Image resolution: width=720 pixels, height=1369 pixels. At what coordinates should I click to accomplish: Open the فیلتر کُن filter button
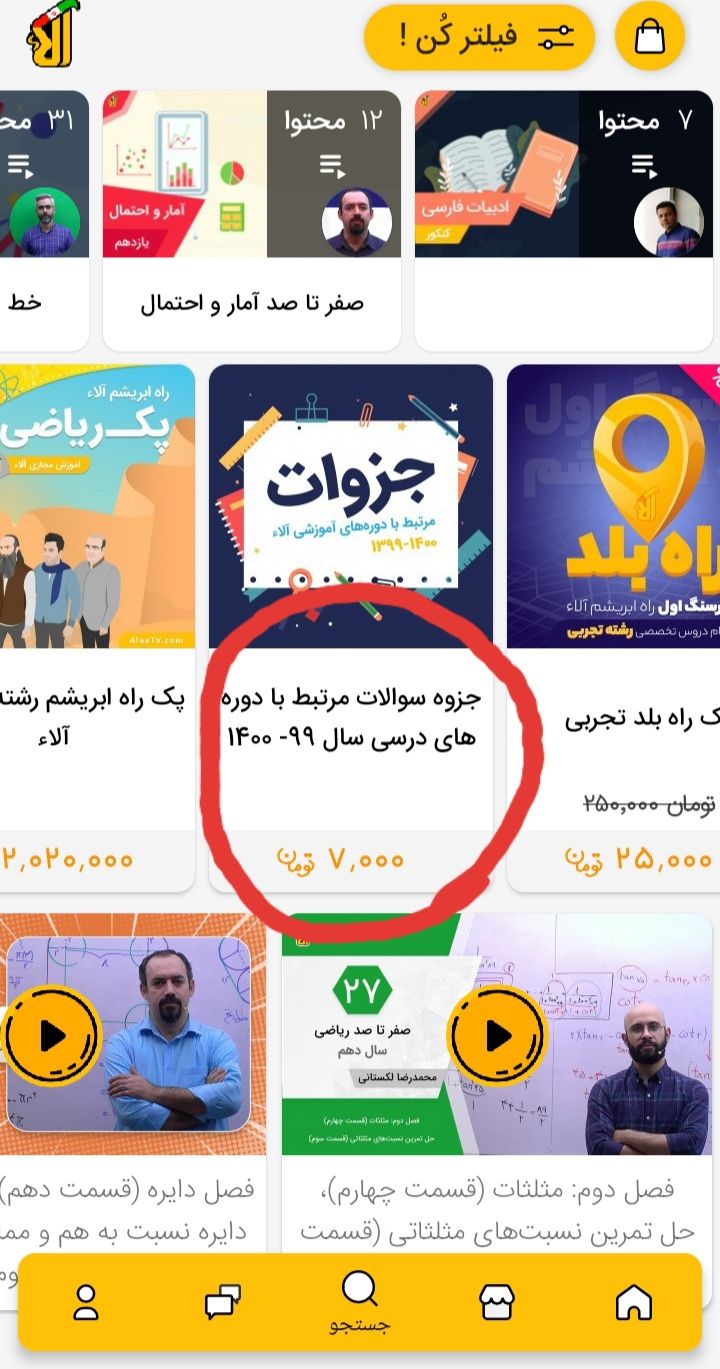[480, 38]
